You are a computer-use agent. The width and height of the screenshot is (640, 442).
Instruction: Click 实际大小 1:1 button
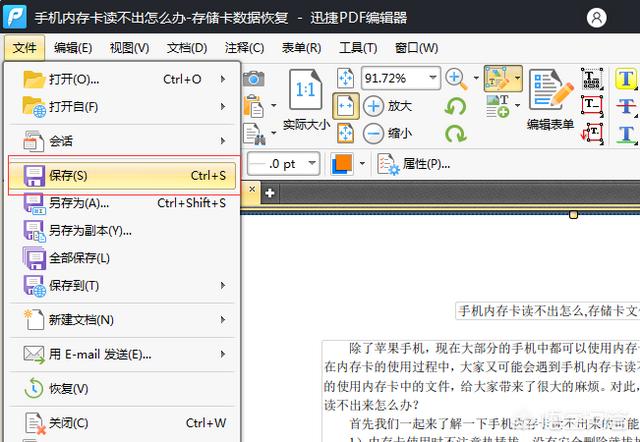pyautogui.click(x=306, y=99)
